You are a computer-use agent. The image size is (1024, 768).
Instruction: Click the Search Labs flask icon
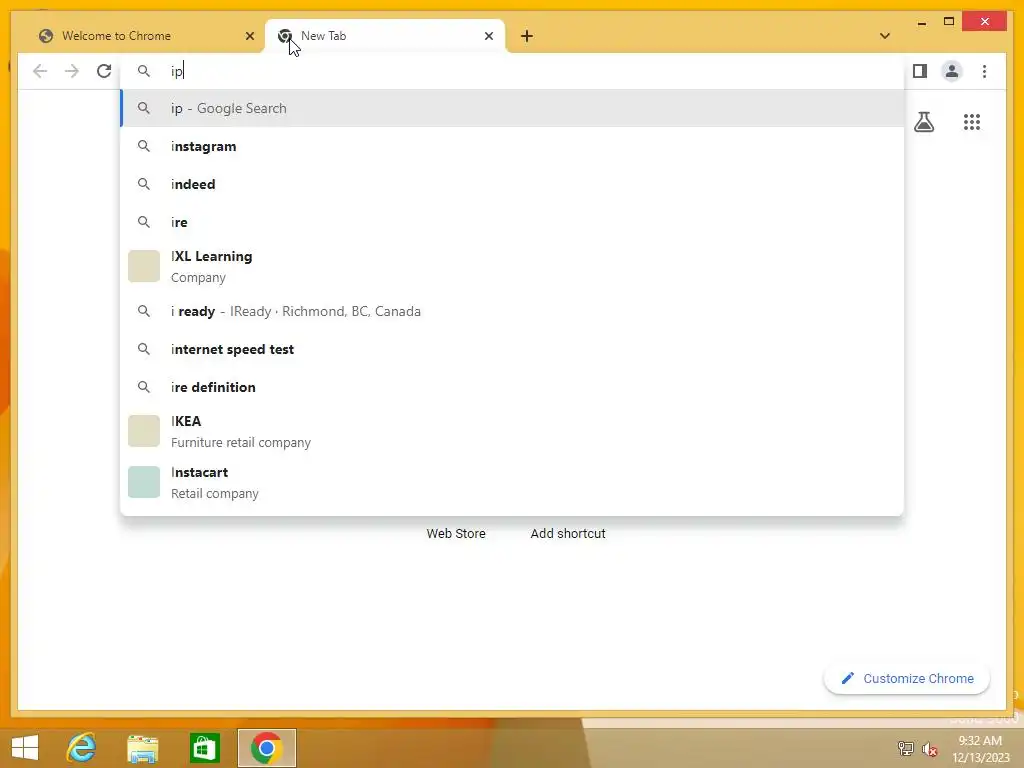click(923, 122)
